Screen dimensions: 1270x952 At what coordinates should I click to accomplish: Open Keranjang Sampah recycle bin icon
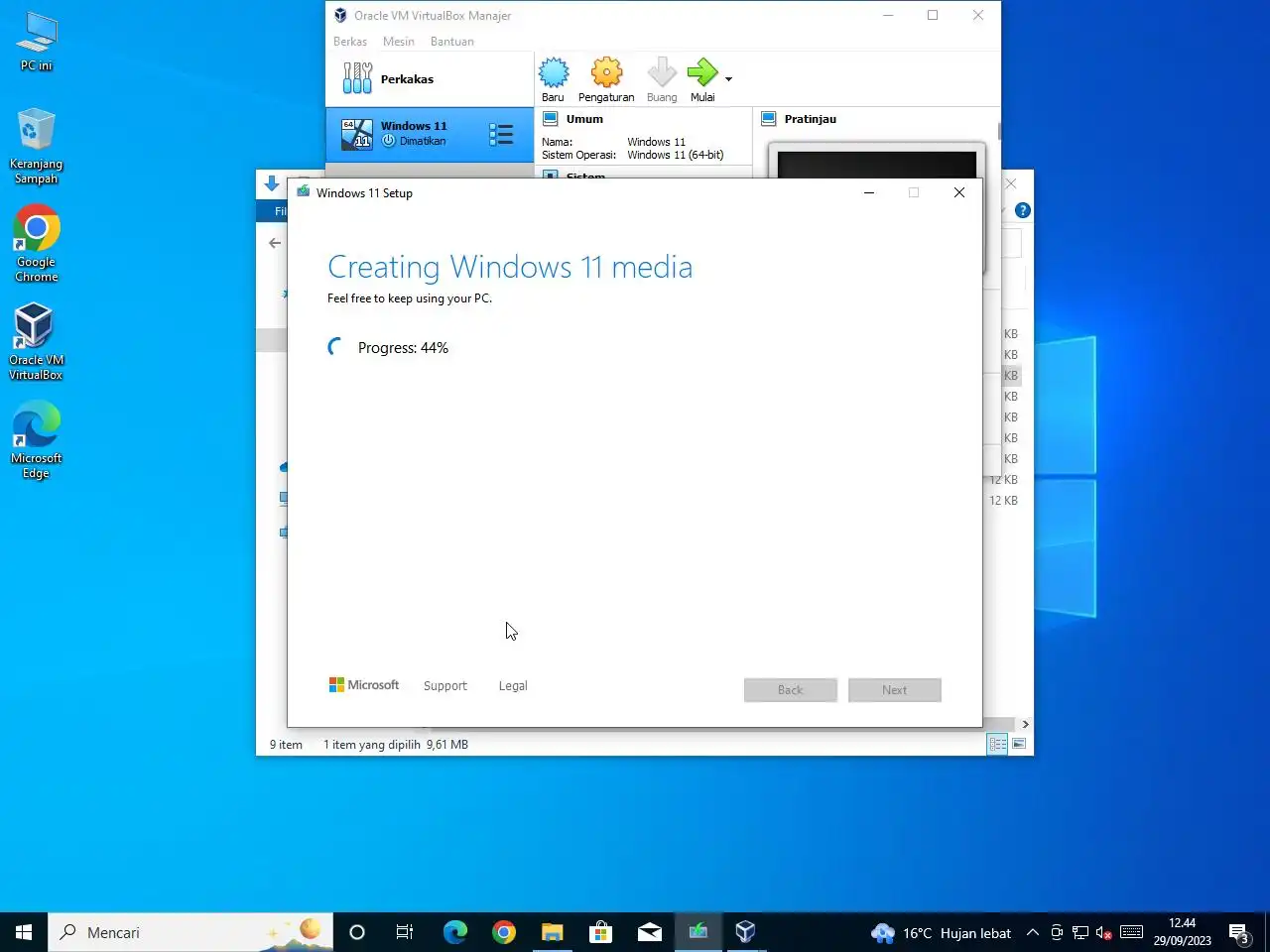[x=37, y=146]
